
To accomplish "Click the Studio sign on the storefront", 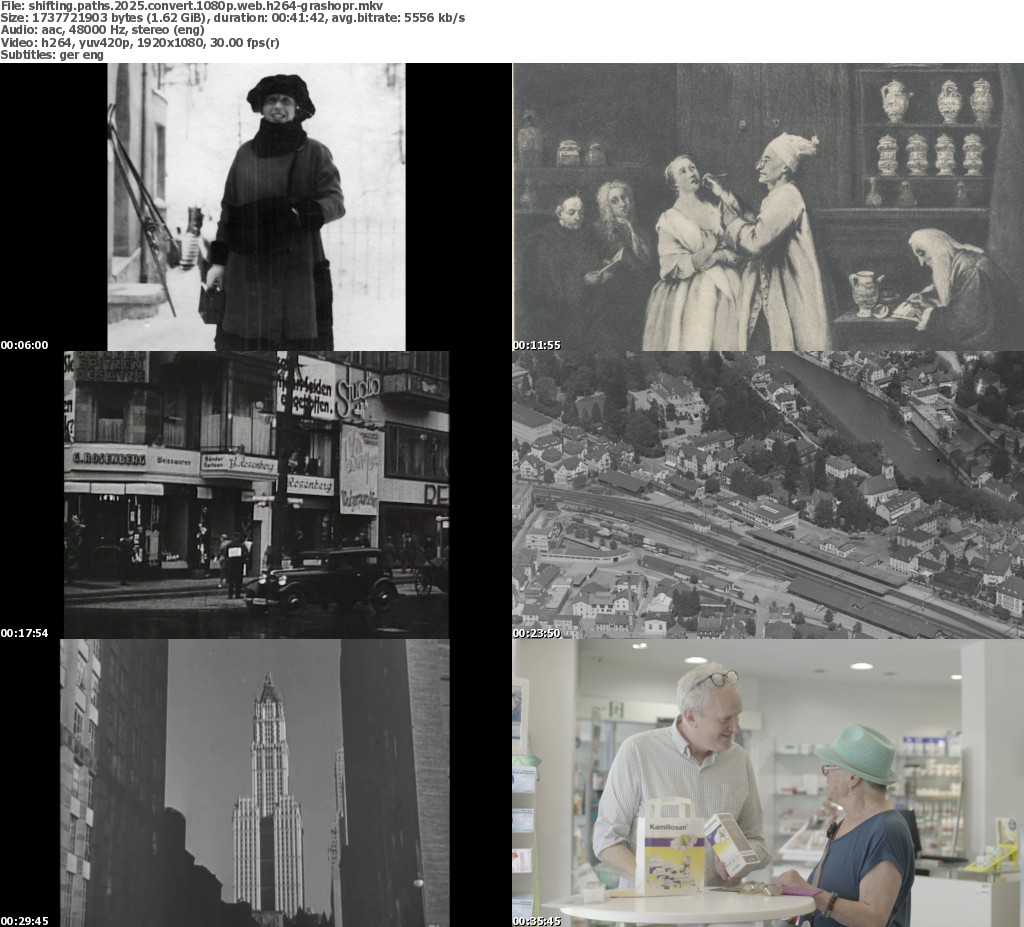I will (357, 386).
